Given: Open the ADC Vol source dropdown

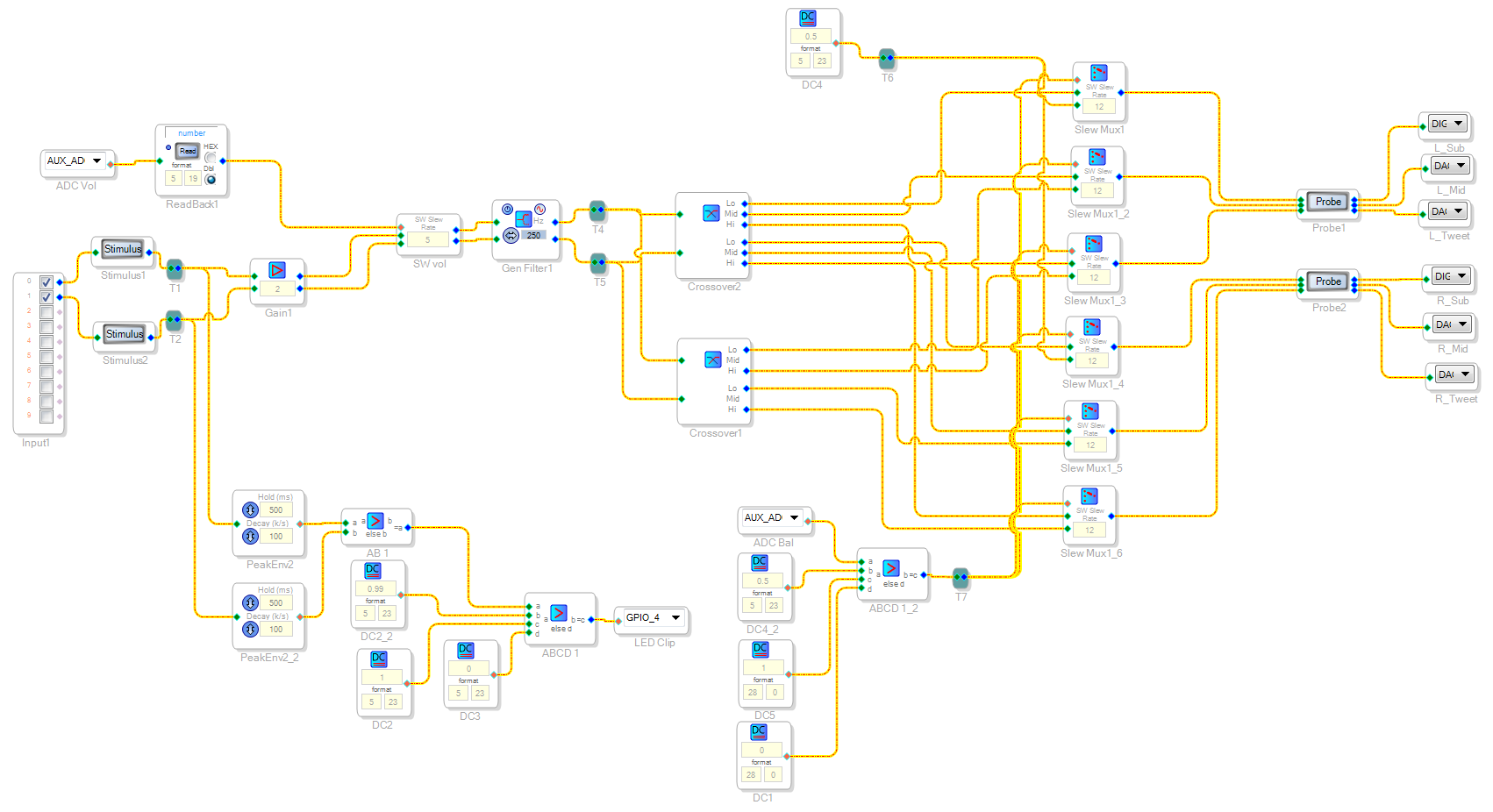Looking at the screenshot, I should click(x=96, y=161).
